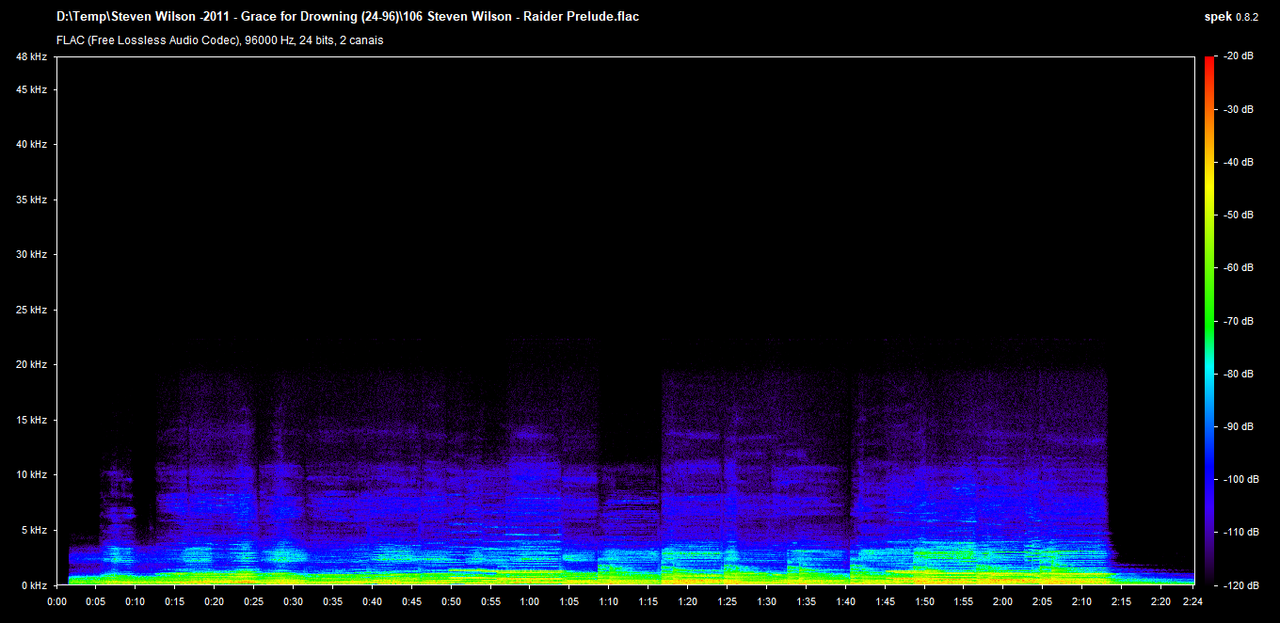
Task: Click the 0:20 time axis label
Action: click(214, 602)
